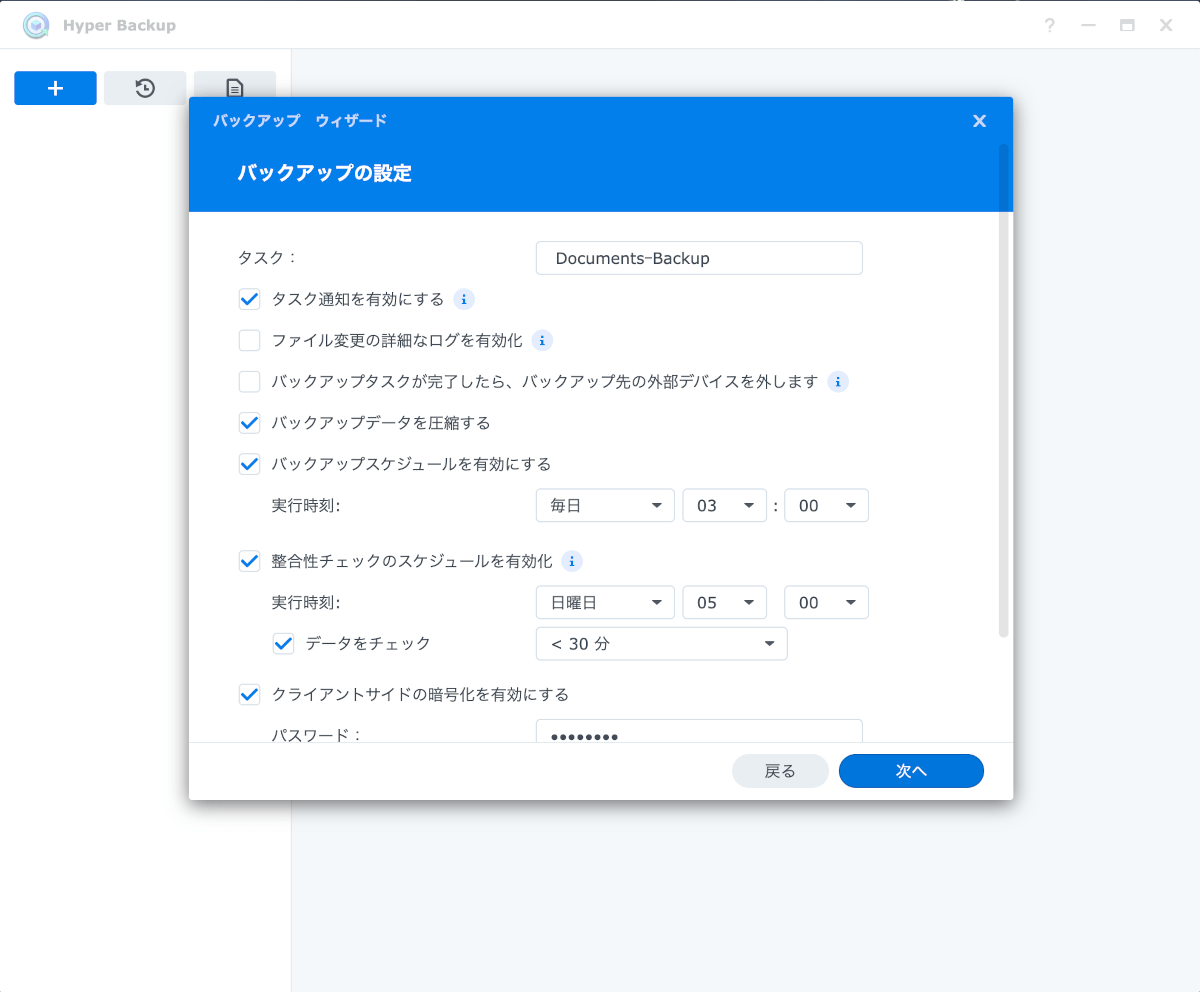
Task: Open the < 30 分 data check duration dropdown
Action: pos(662,644)
